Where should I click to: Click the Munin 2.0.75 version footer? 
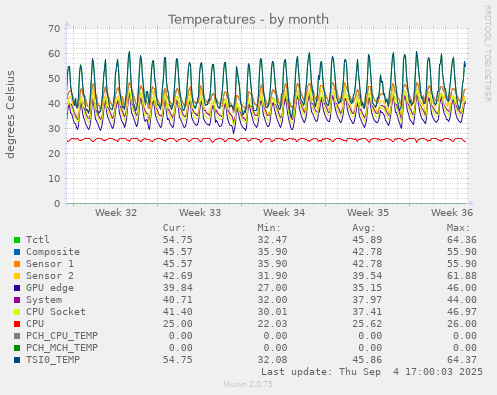(248, 384)
